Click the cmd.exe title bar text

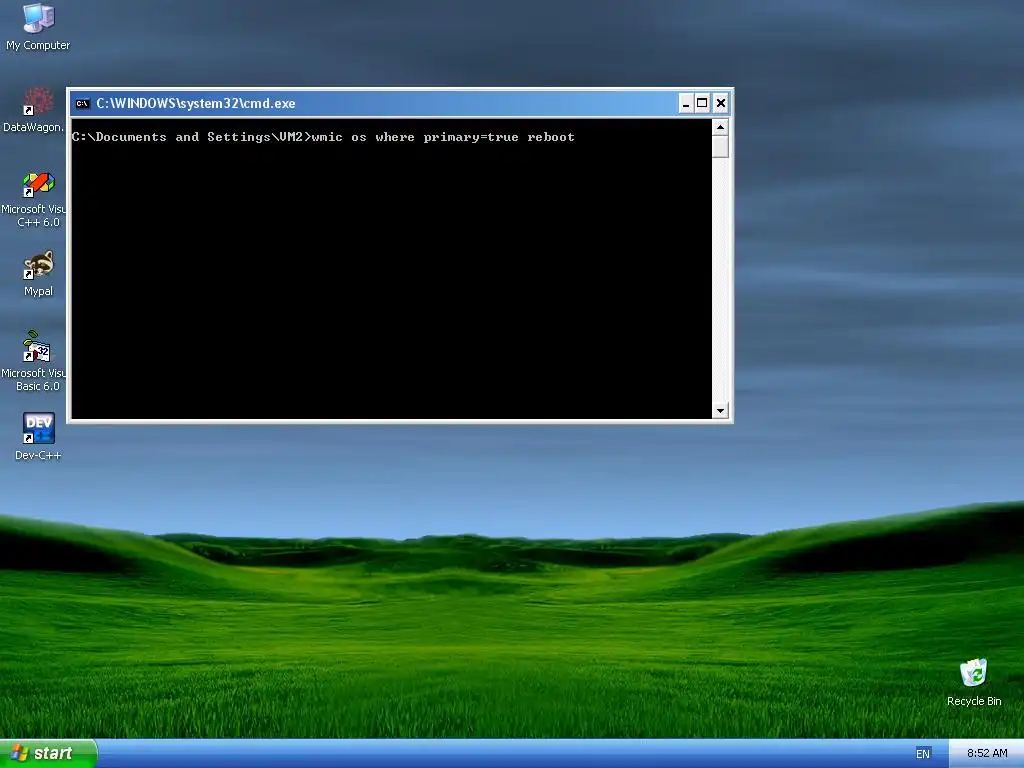pyautogui.click(x=196, y=103)
